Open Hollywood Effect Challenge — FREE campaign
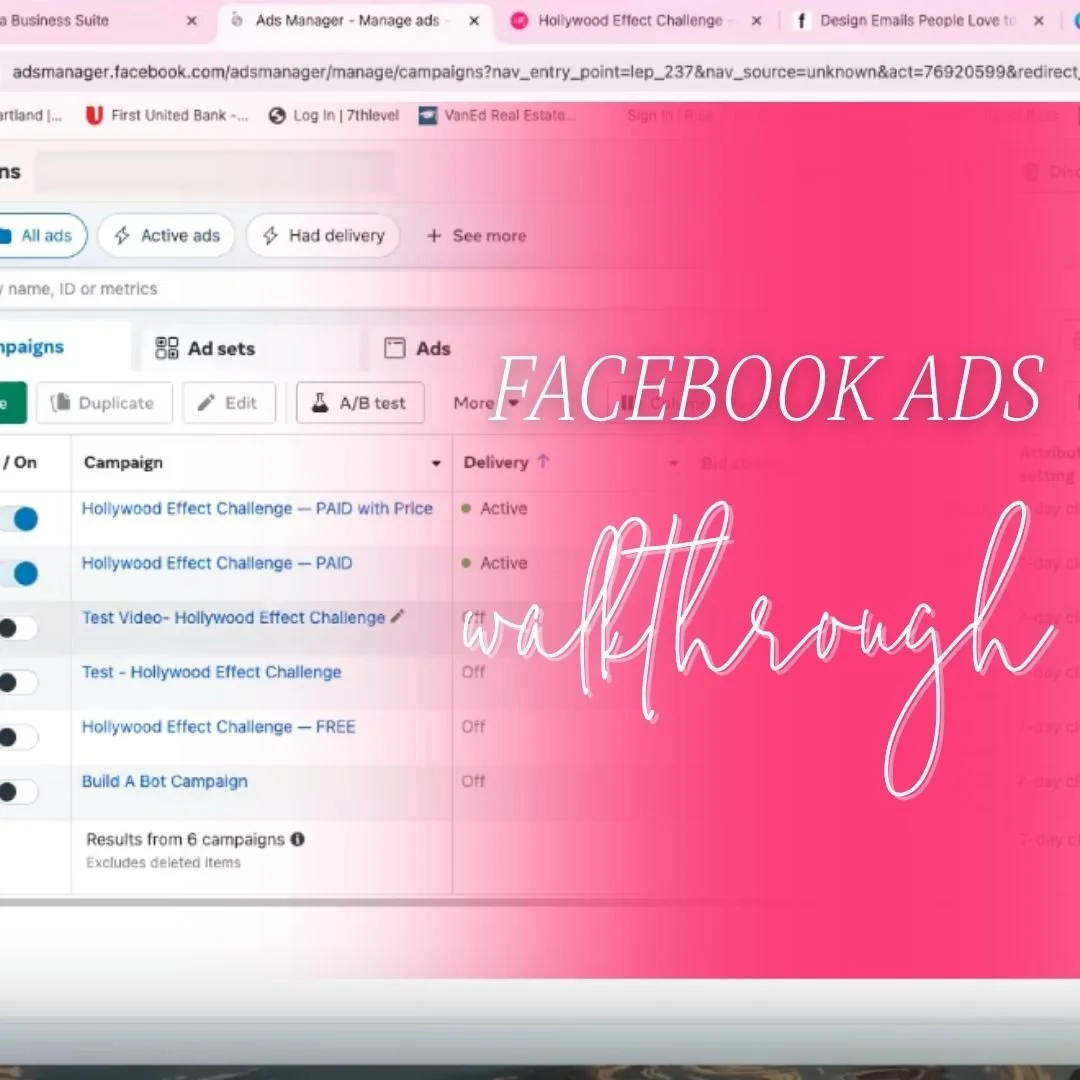The width and height of the screenshot is (1080, 1080). (218, 727)
